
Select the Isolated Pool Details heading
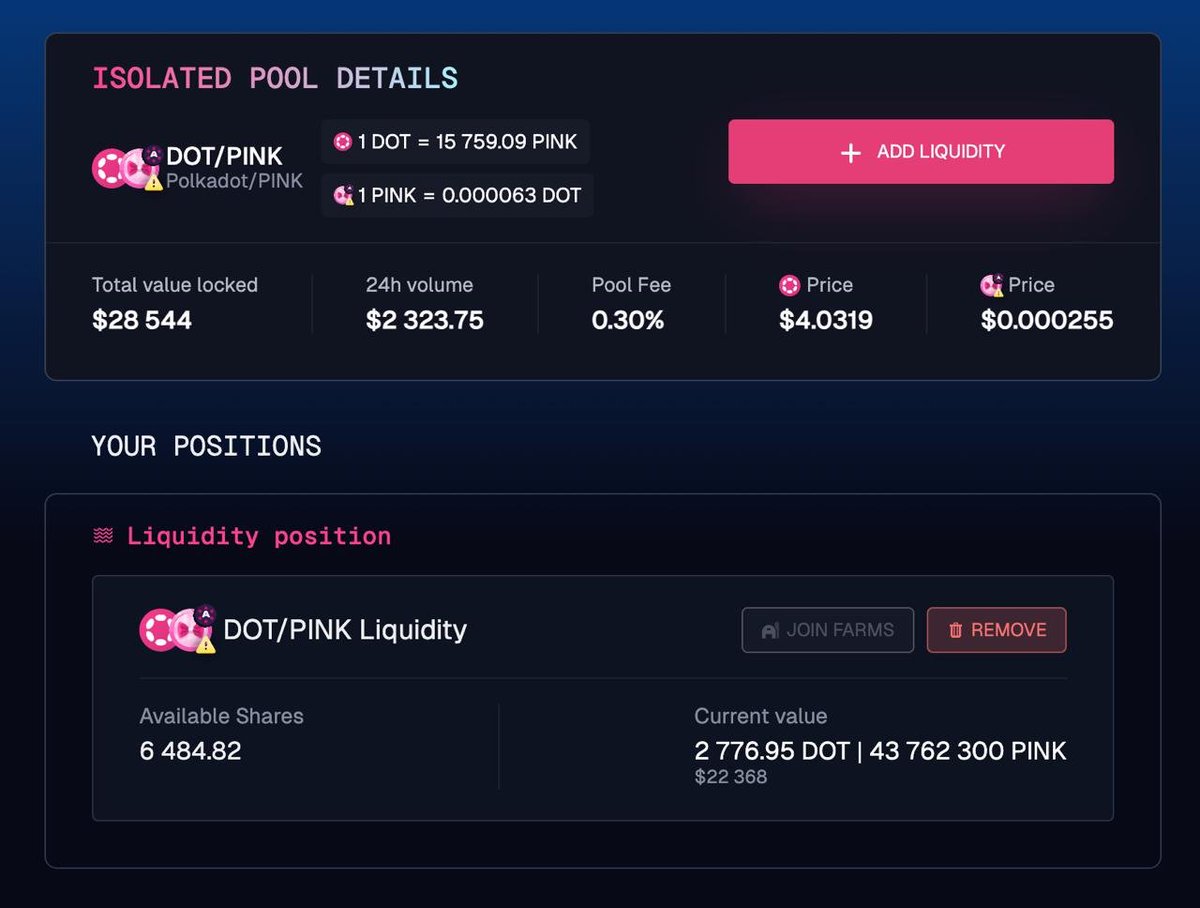click(276, 78)
